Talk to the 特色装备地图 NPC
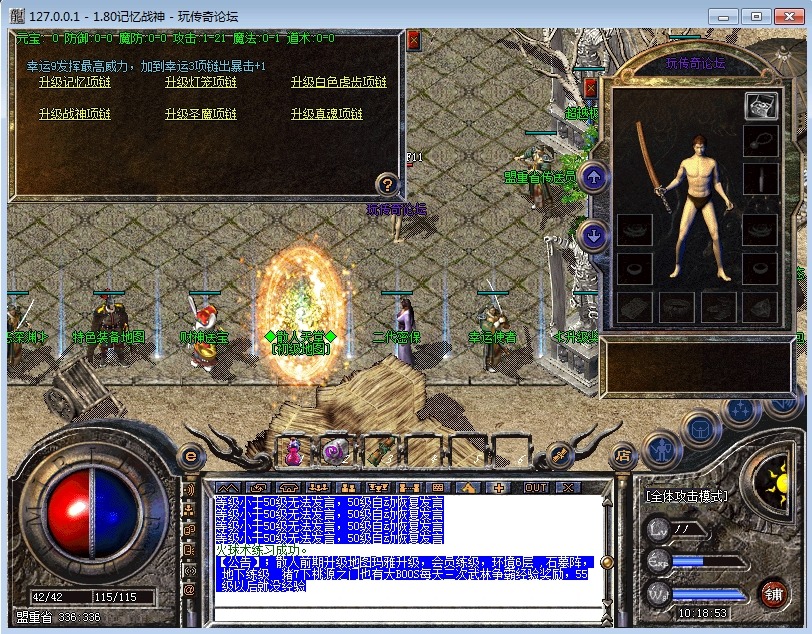Image resolution: width=812 pixels, height=634 pixels. click(x=109, y=329)
